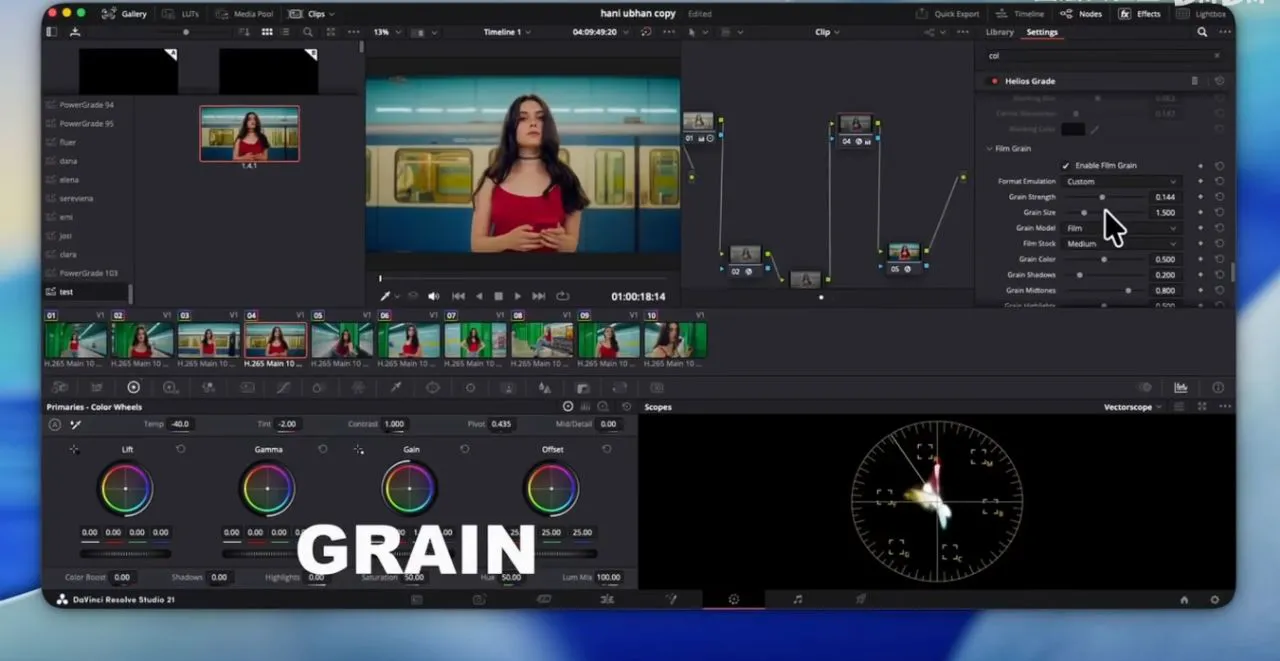Open the Grain Model dropdown
The image size is (1280, 661).
(1121, 228)
